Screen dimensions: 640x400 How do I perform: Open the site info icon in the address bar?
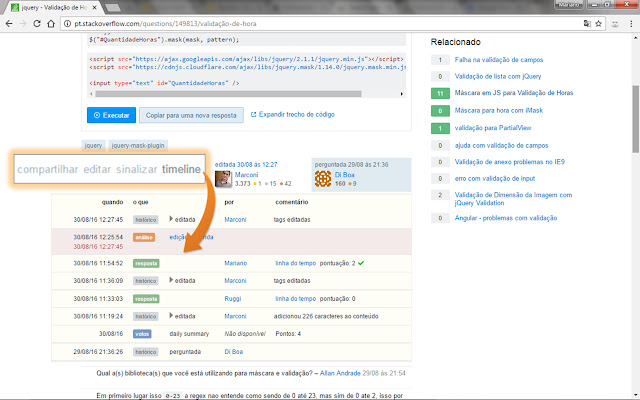point(67,24)
